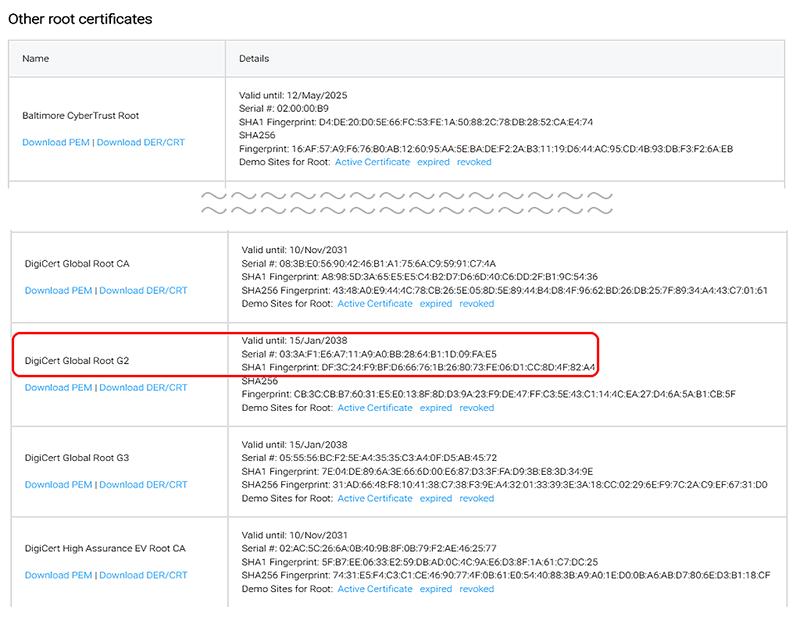Open revoked demo for High Assurance EV Root
This screenshot has height=617, width=800.
click(x=477, y=589)
